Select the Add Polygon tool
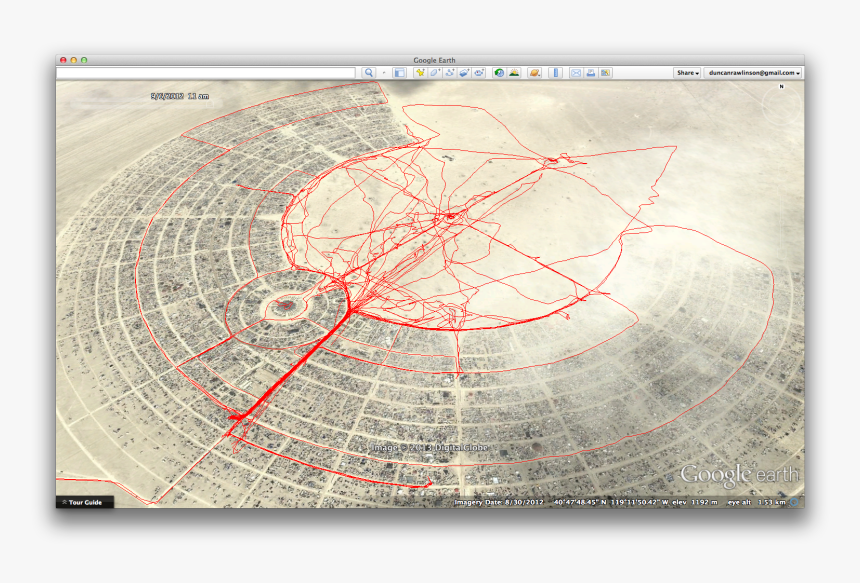 pos(434,72)
